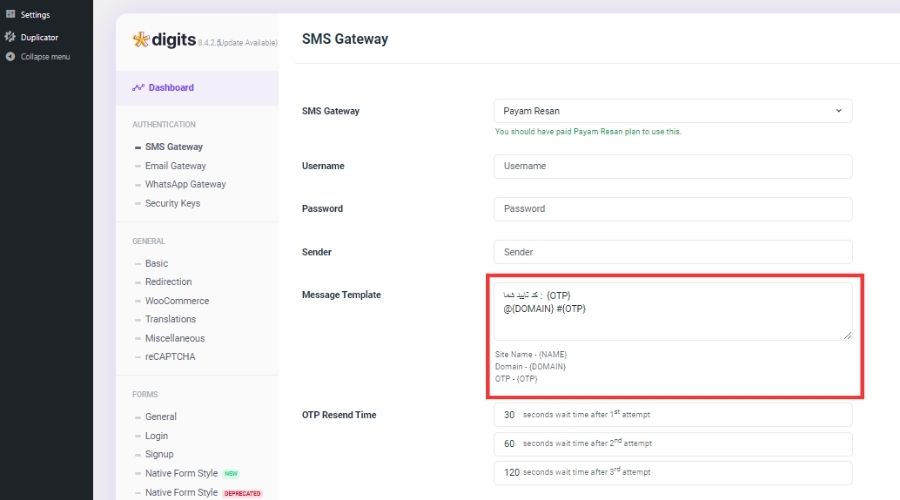Click the Duplicator plugin icon
This screenshot has height=500, width=900.
(x=10, y=37)
